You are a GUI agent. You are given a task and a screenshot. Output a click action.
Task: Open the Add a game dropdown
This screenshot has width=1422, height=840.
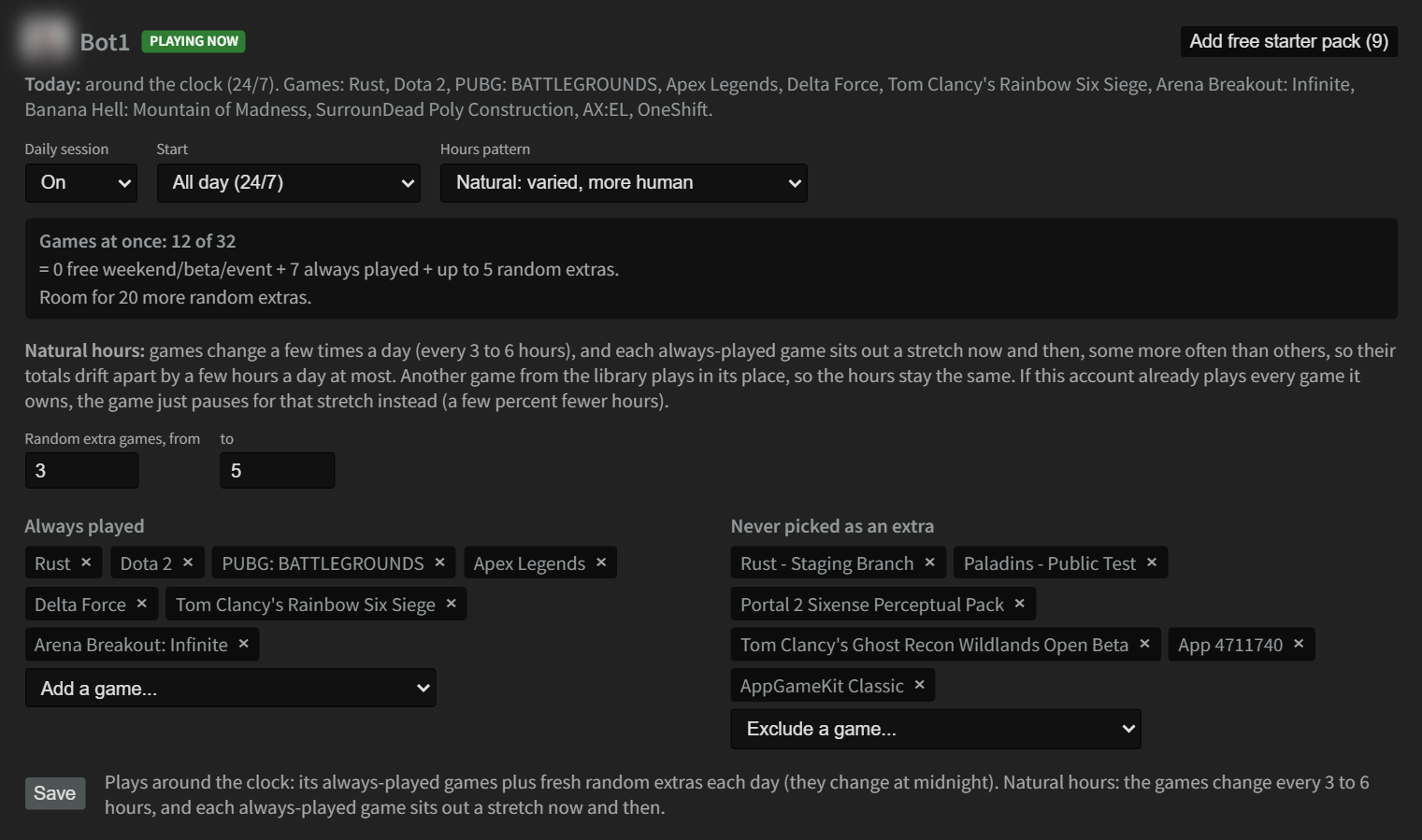pos(231,689)
